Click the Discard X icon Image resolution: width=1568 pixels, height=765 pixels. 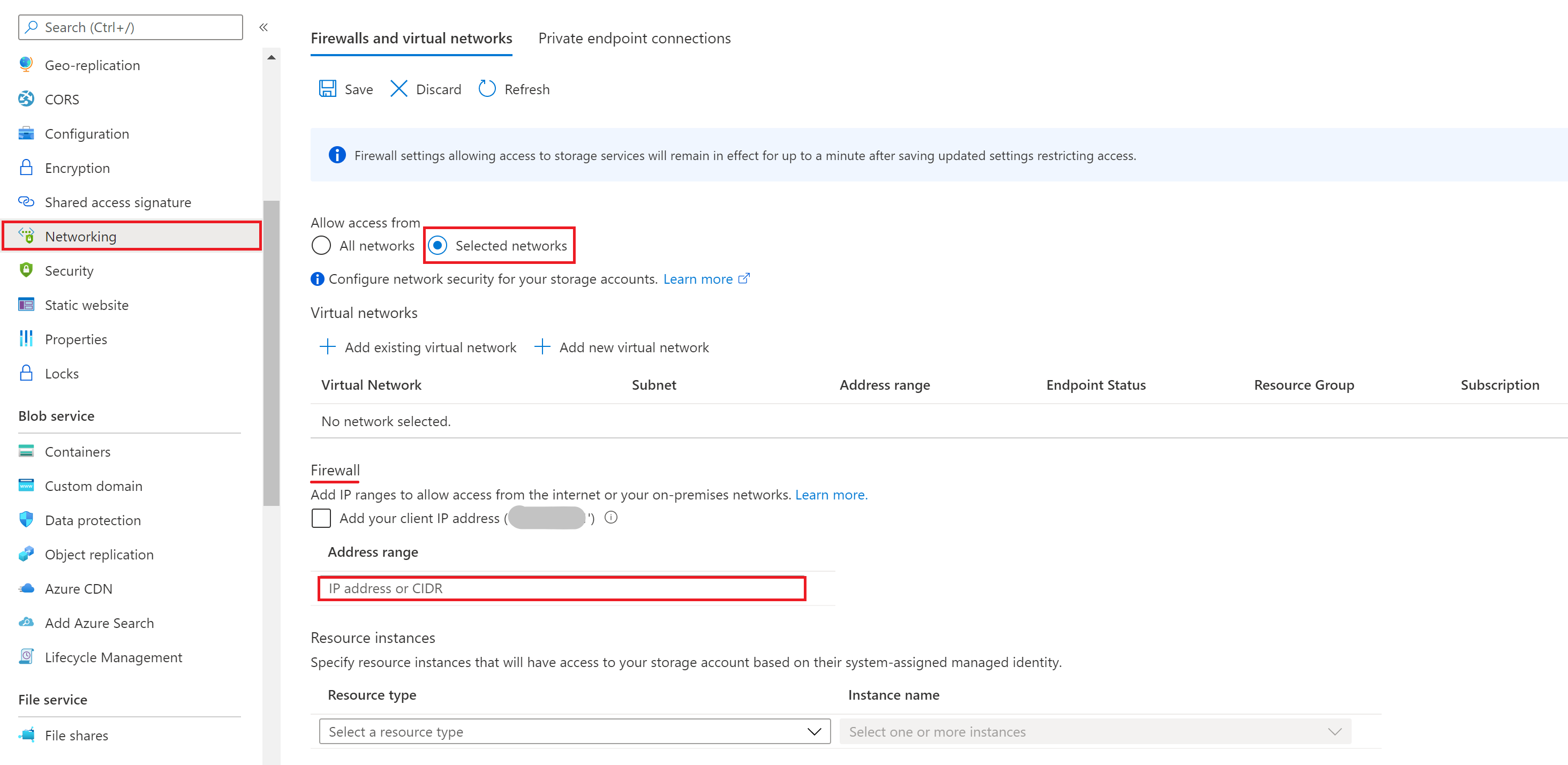[x=399, y=89]
